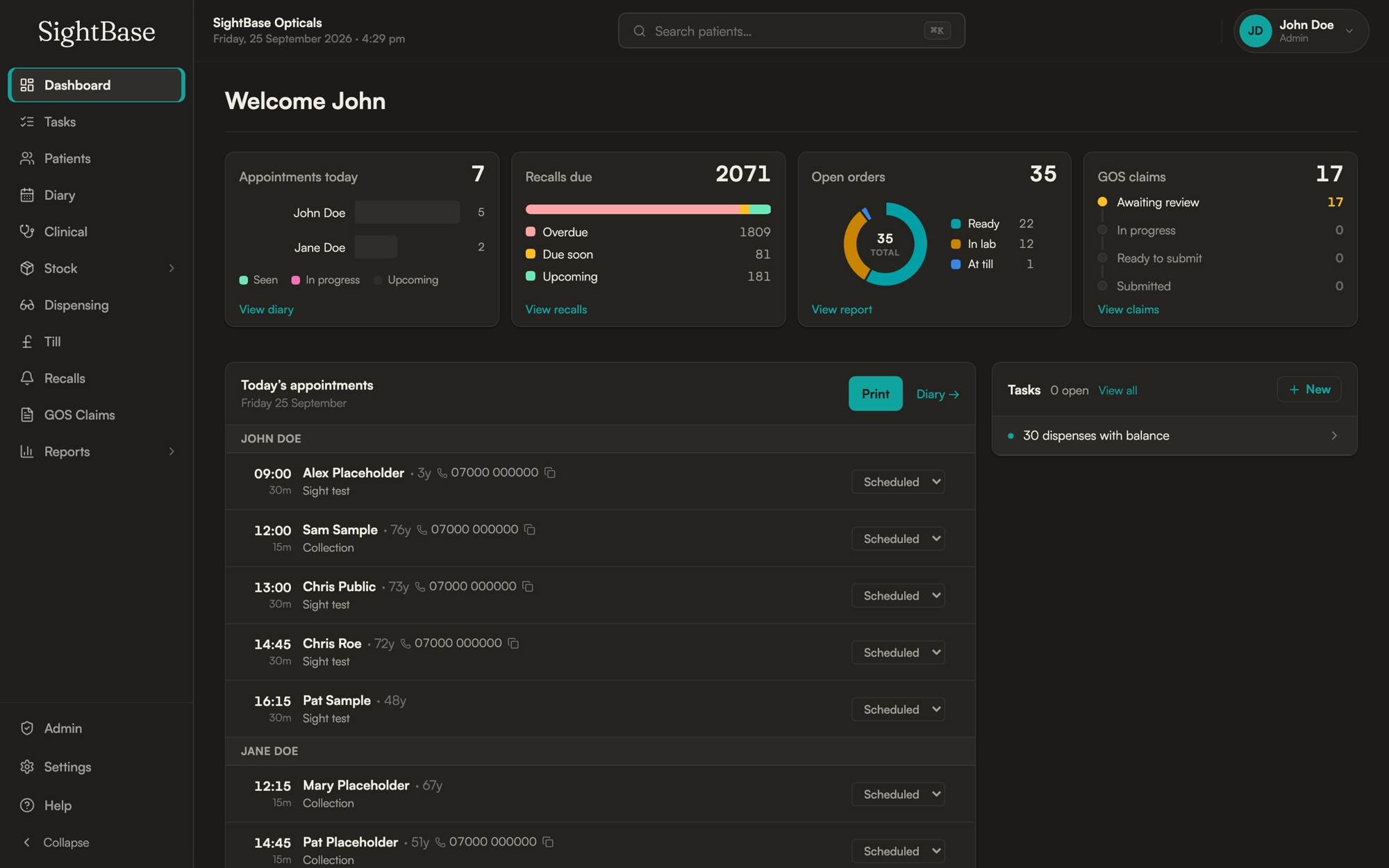Expand the Reports submenu chevron
Viewport: 1389px width, 868px height.
click(172, 451)
